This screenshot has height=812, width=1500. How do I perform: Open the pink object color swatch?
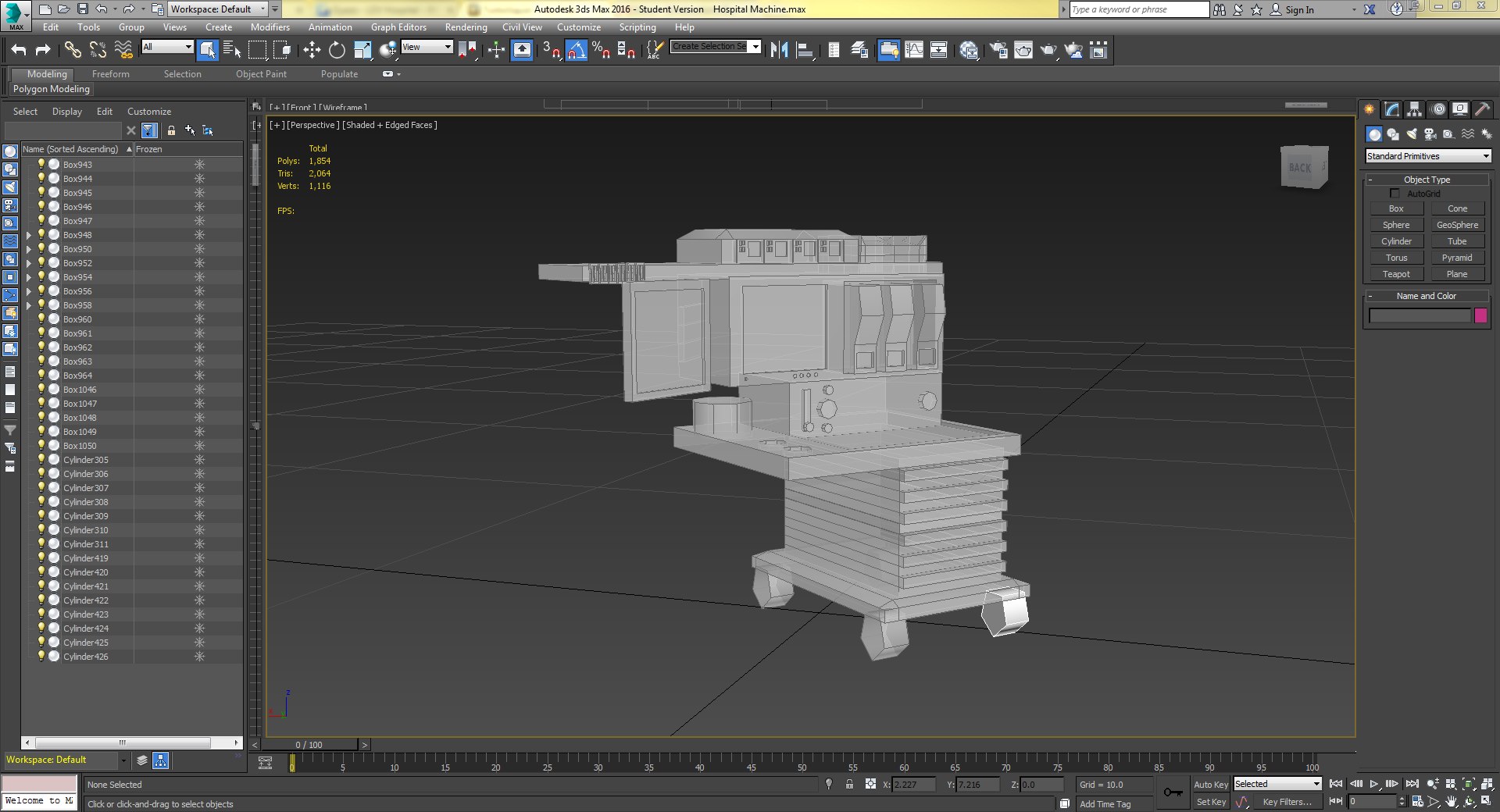[1480, 315]
